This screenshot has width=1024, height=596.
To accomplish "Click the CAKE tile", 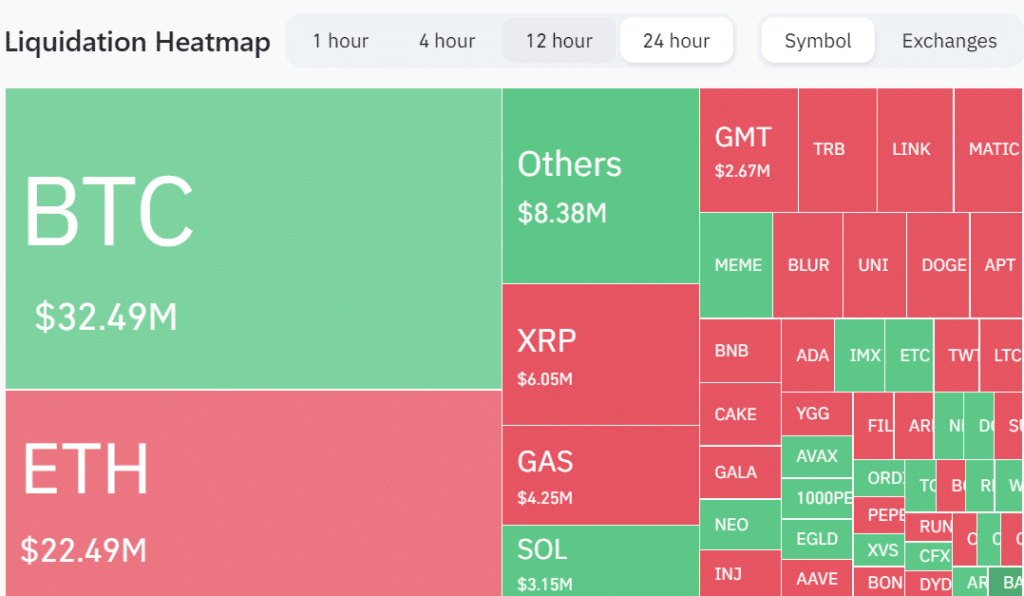I will (739, 414).
